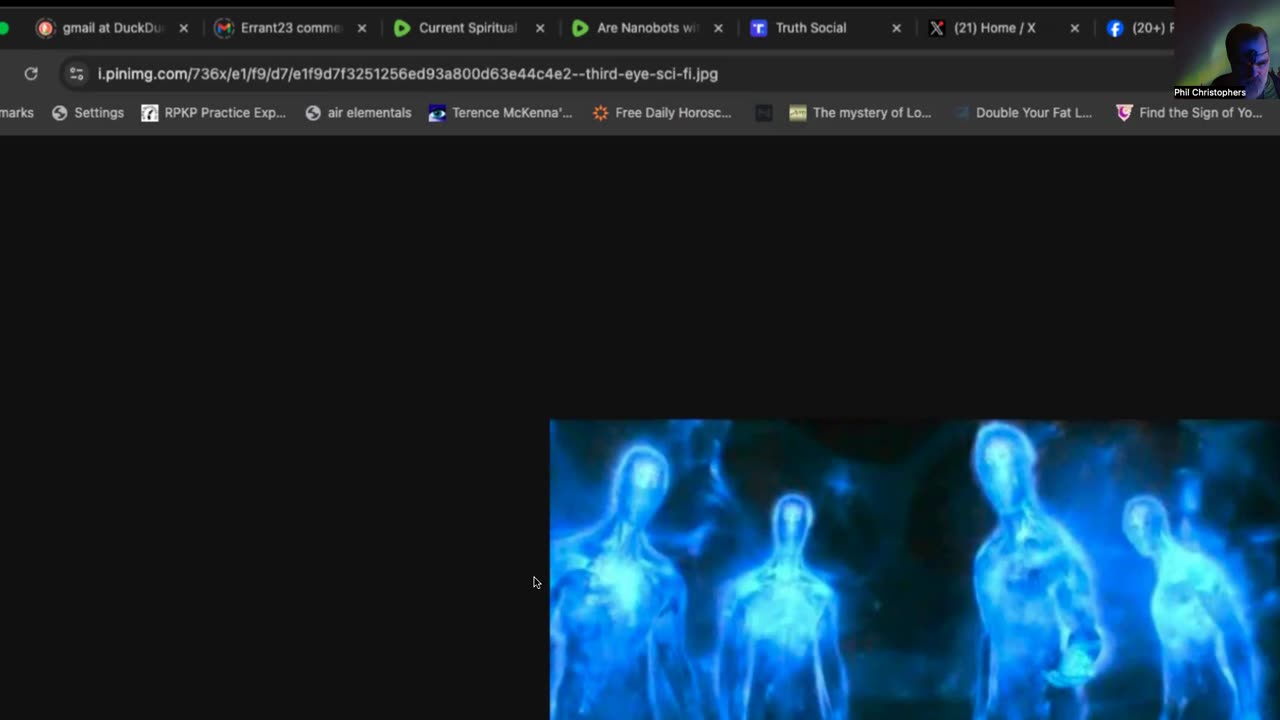Switch to gmail at DuckDuckGo tab
Screen dimensions: 1280x720
[112, 28]
